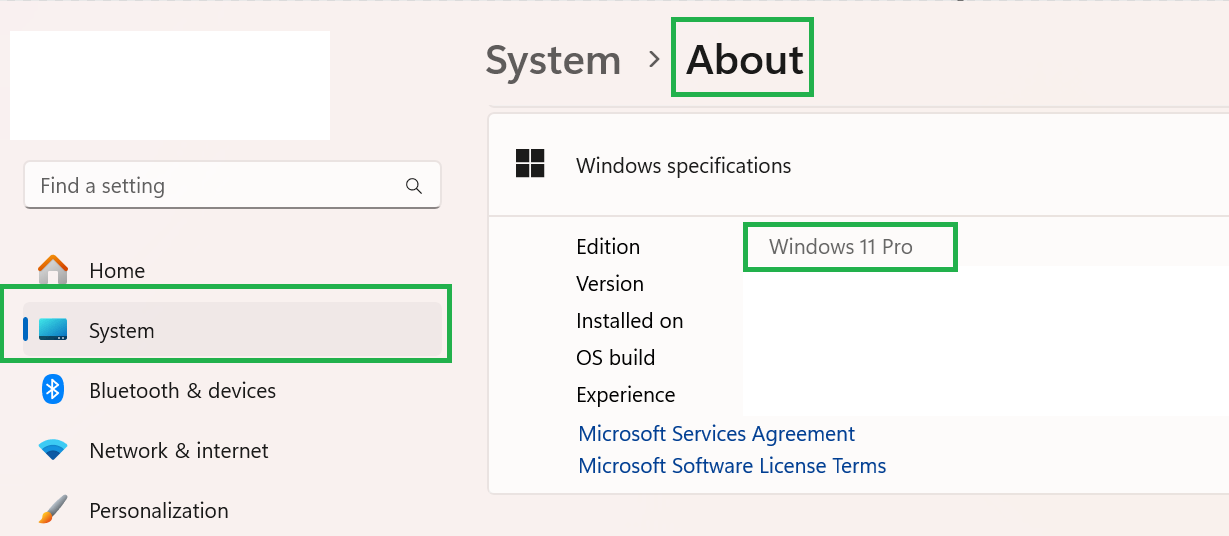The height and width of the screenshot is (536, 1229).
Task: Select System in the sidebar
Action: point(232,330)
